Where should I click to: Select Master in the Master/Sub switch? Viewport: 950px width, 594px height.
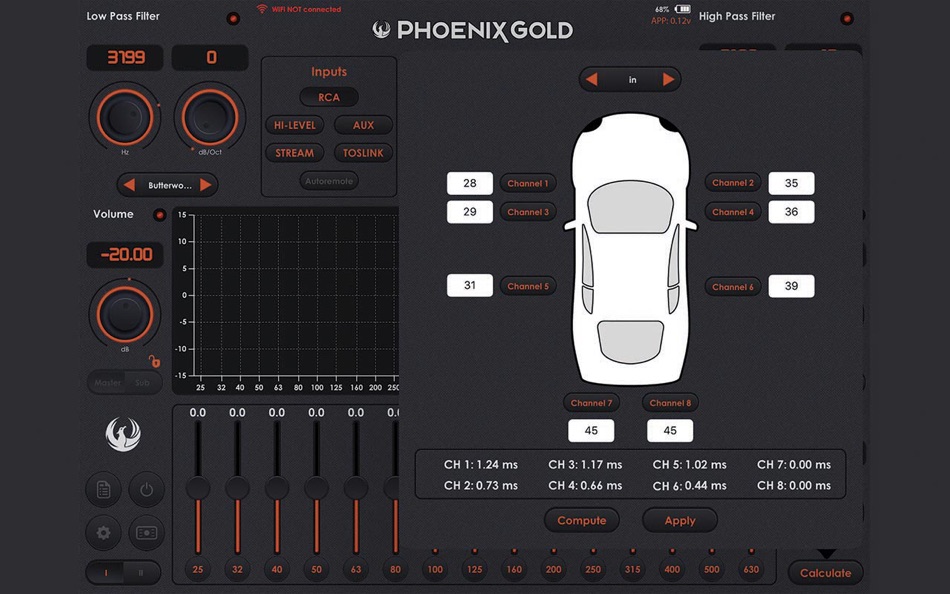click(107, 382)
